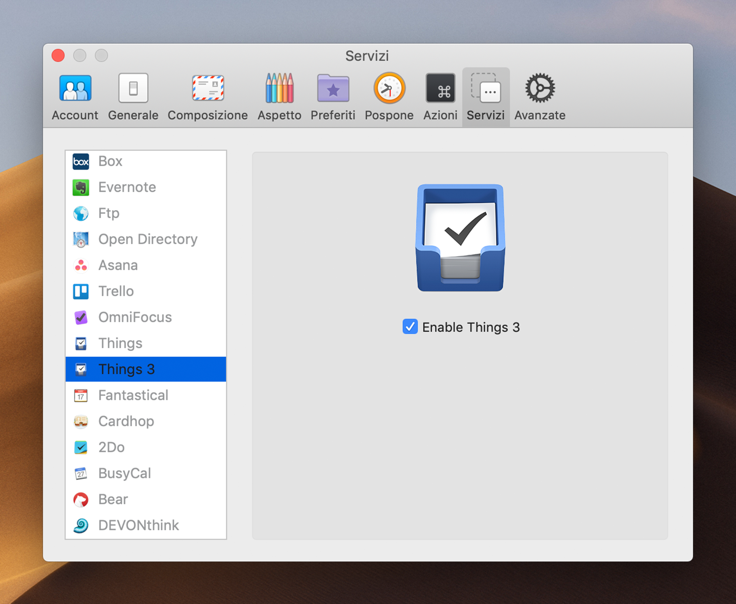Click the DEVONthink shell icon
Viewport: 736px width, 604px height.
tap(81, 526)
